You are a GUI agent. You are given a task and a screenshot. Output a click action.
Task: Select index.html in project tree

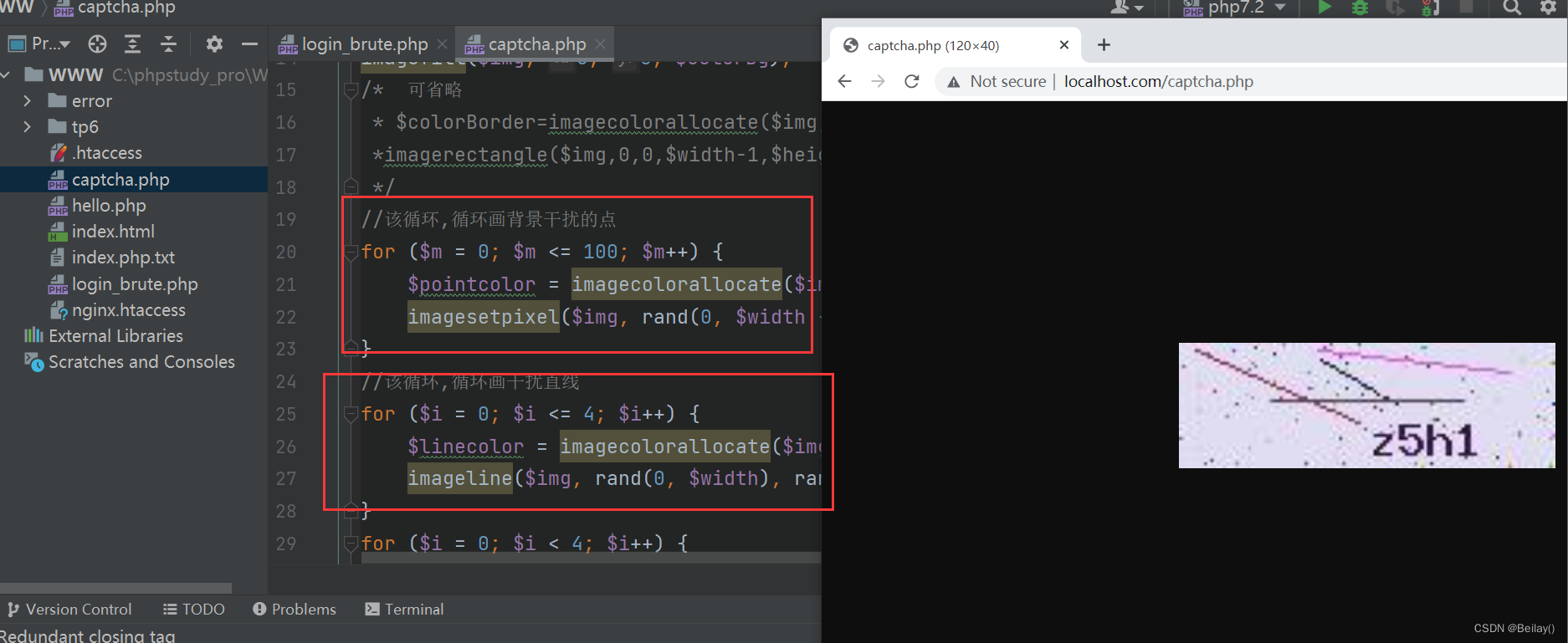(x=101, y=232)
